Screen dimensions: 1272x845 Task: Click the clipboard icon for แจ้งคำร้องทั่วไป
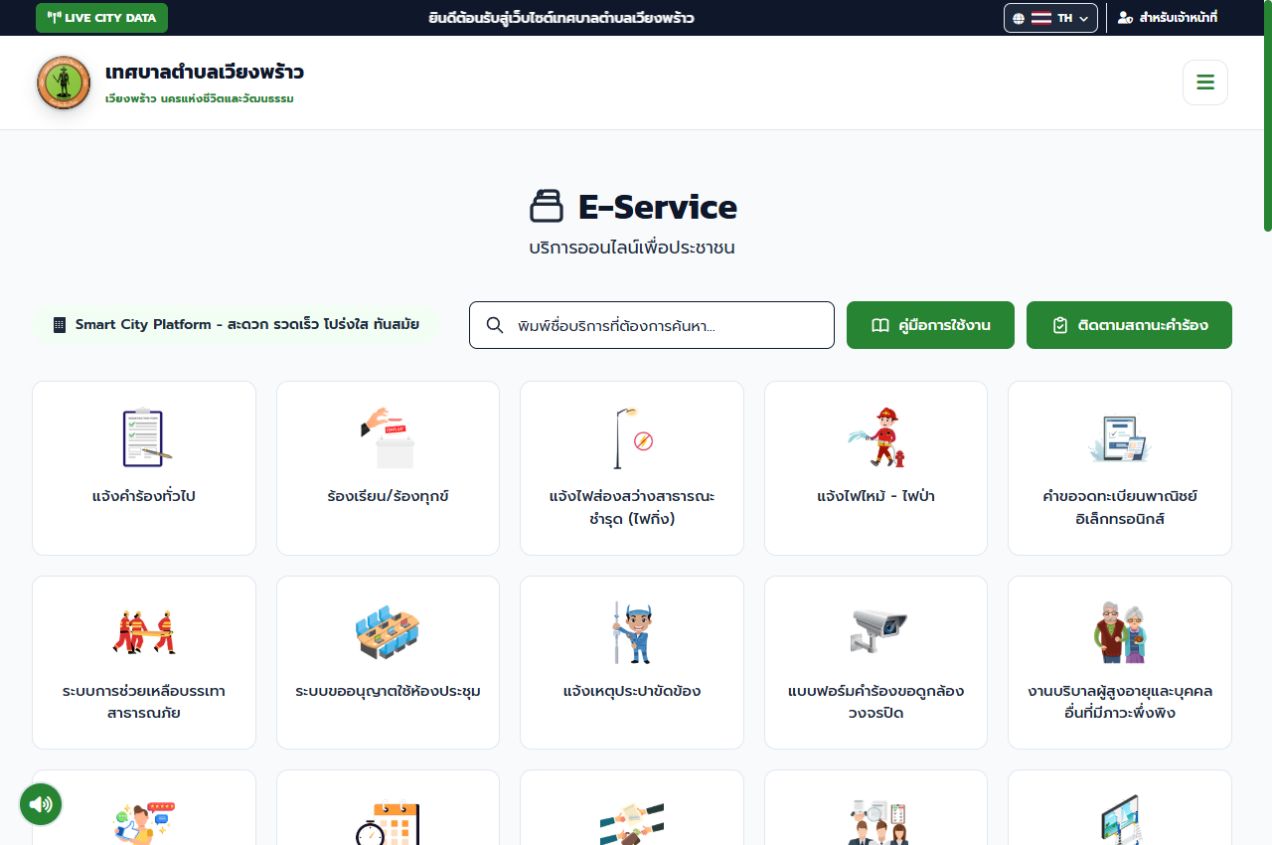[144, 438]
